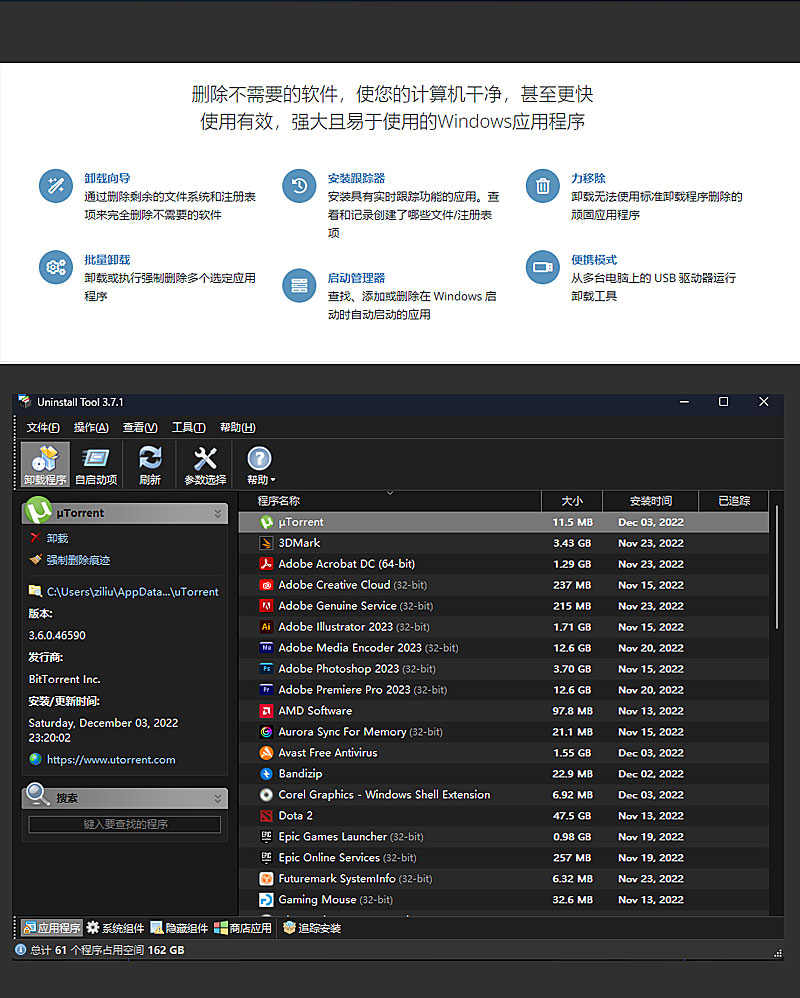The image size is (800, 998).
Task: Click the 帮助 help toolbar icon
Action: [x=260, y=458]
